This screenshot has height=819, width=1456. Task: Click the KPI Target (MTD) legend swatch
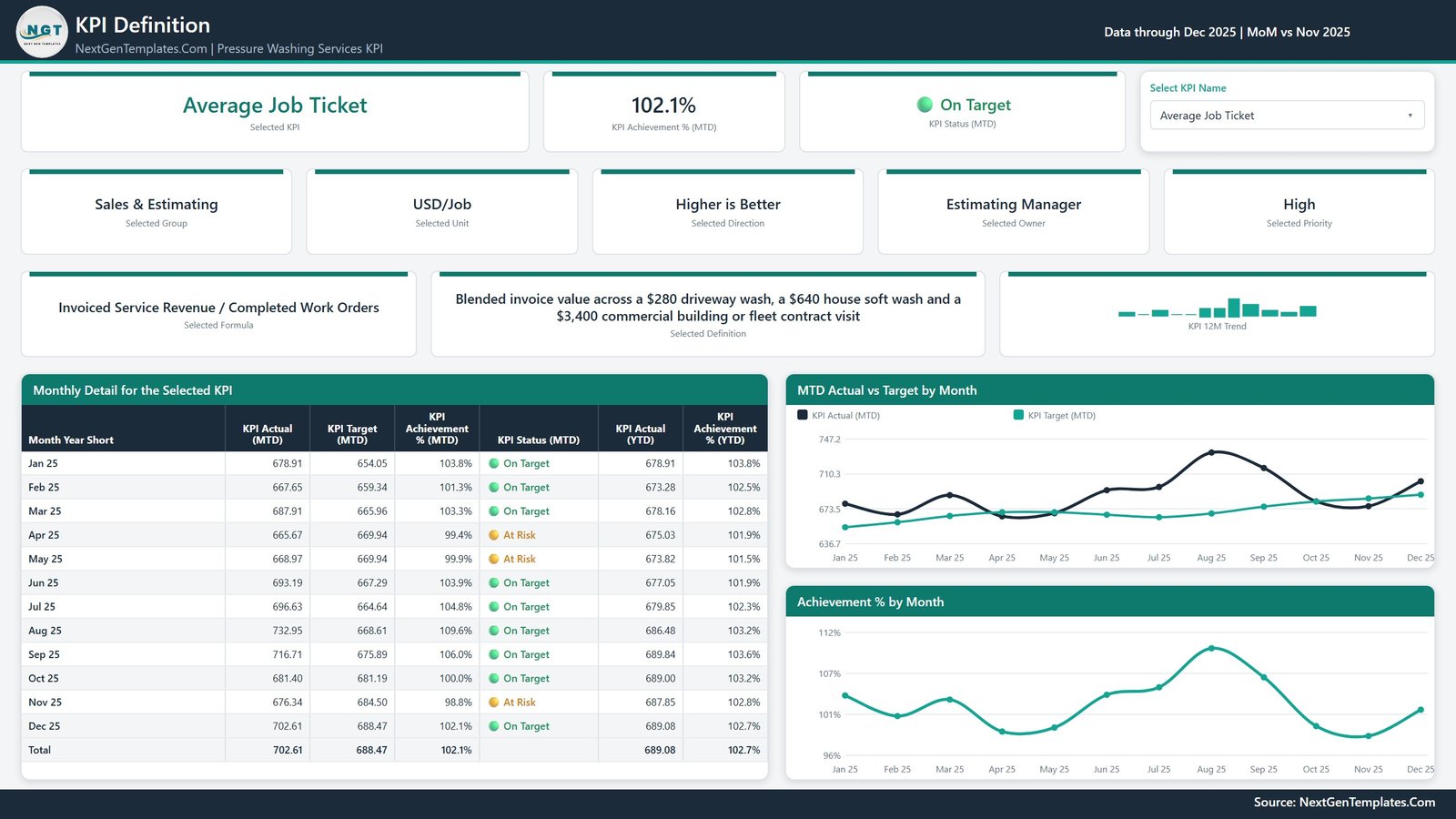click(1018, 415)
